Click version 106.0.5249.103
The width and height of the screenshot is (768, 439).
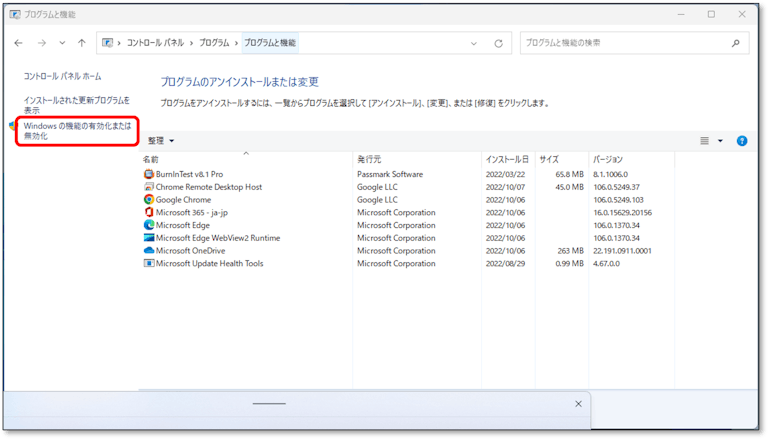pos(618,200)
